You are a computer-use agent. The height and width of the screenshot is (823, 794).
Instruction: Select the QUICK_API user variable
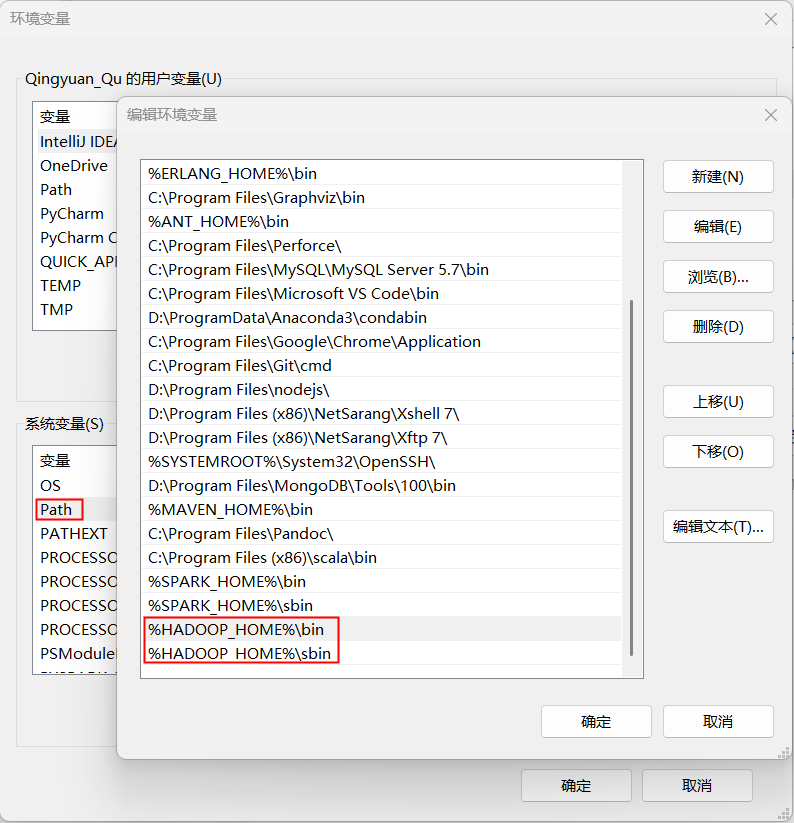tap(78, 261)
